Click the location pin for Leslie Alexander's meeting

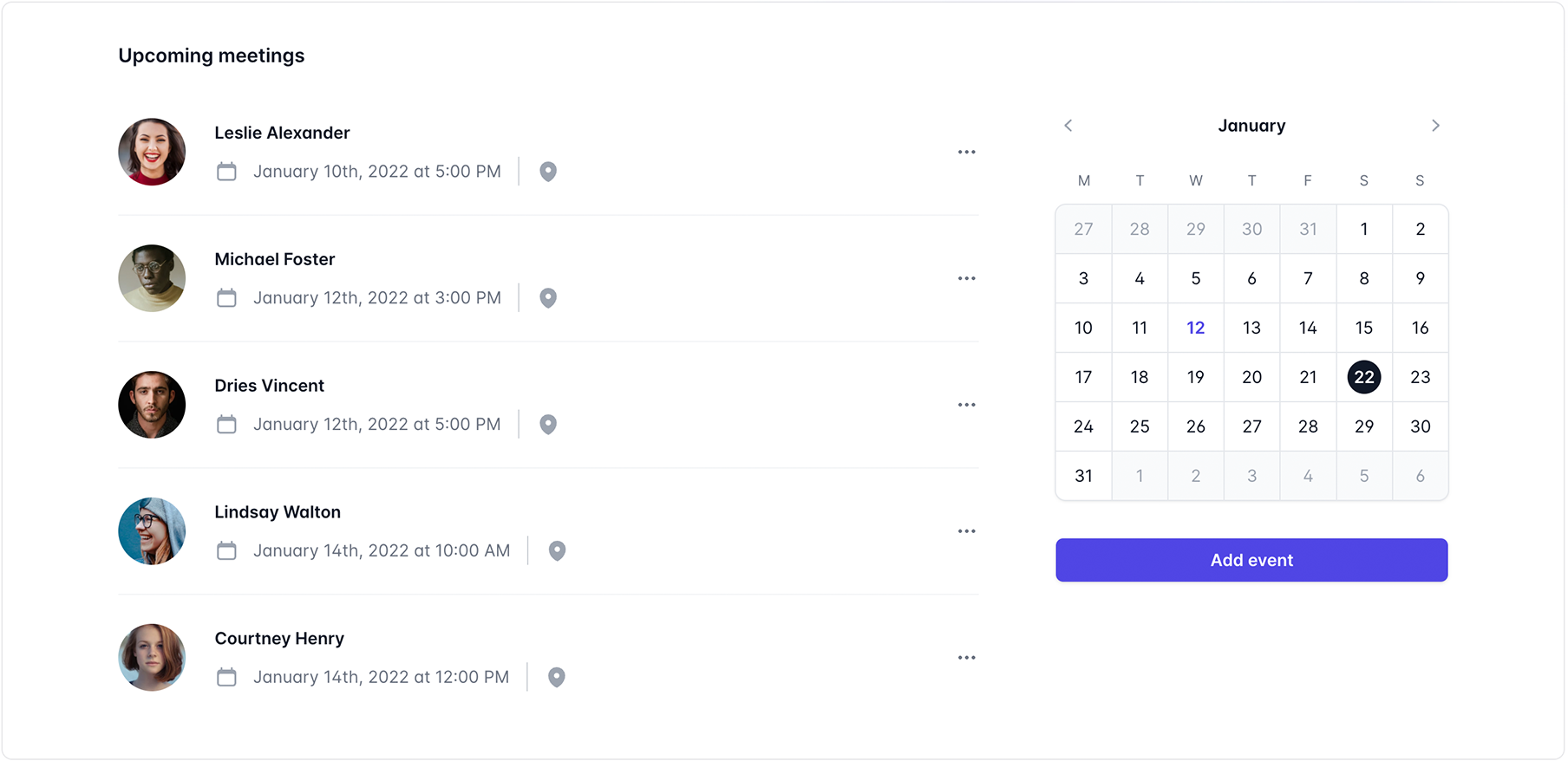pos(547,171)
